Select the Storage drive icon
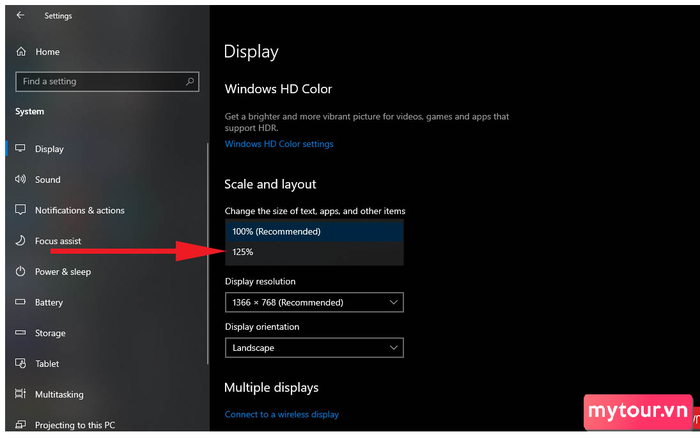 pos(21,333)
